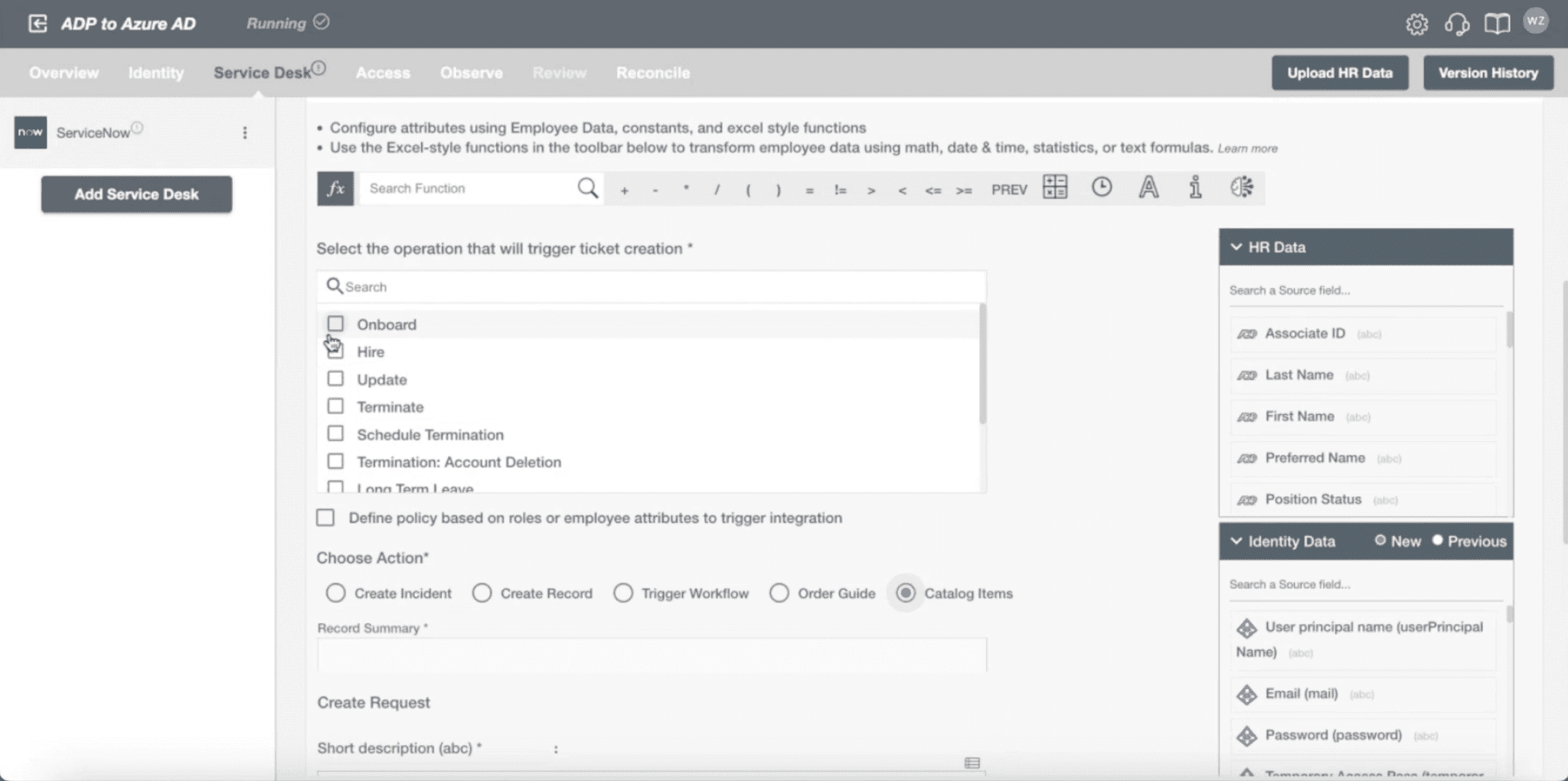The height and width of the screenshot is (781, 1568).
Task: Collapse the Identity Data panel
Action: [1236, 541]
